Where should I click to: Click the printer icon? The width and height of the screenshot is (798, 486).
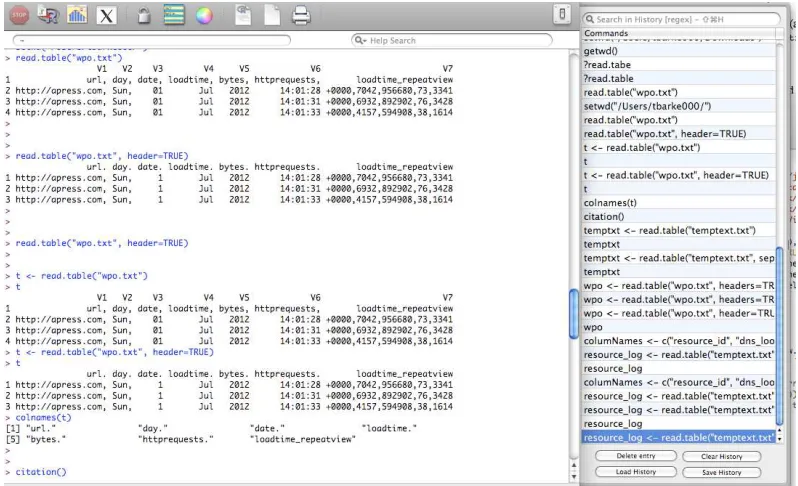point(301,15)
